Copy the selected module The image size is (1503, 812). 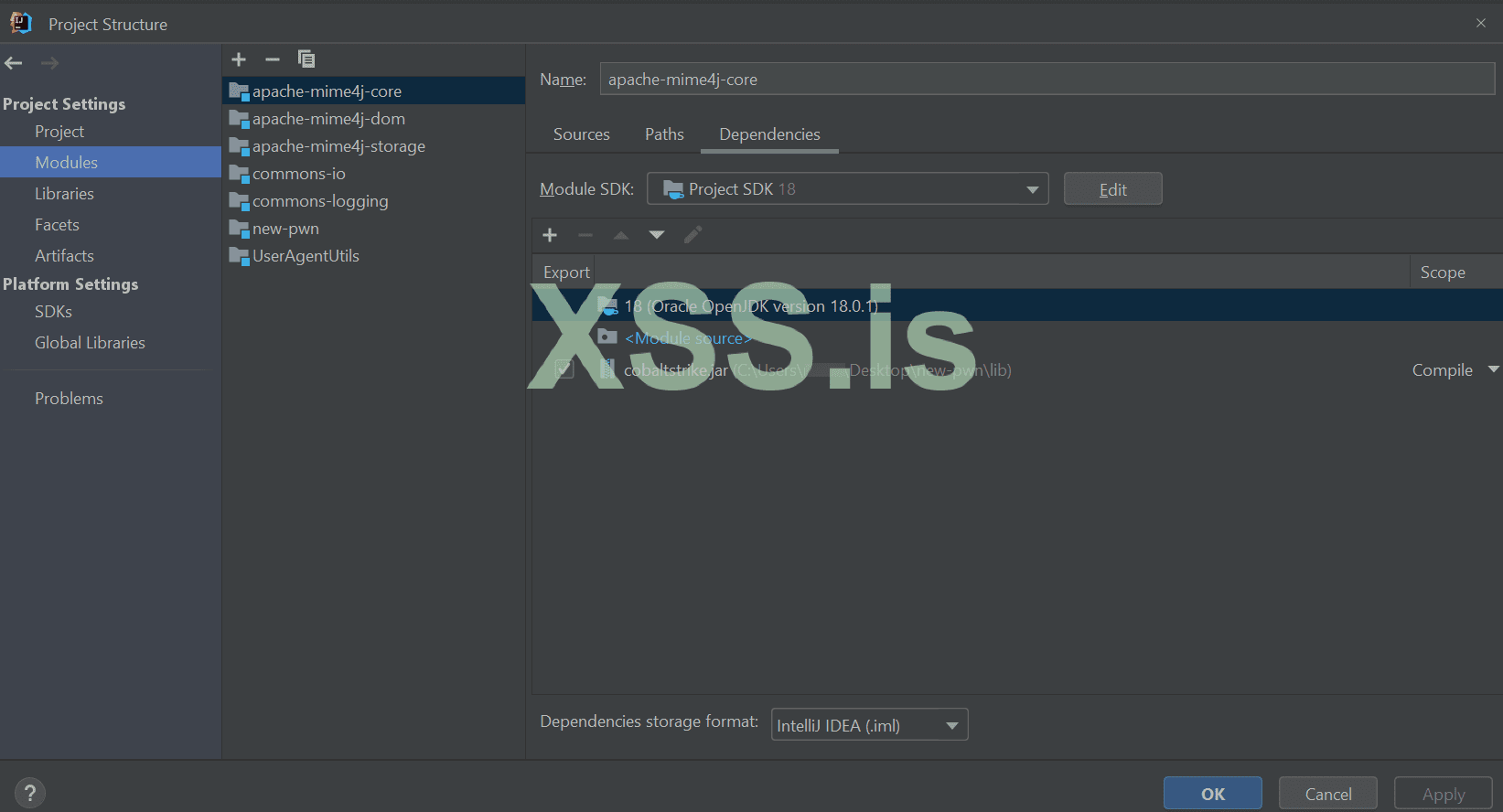[306, 59]
